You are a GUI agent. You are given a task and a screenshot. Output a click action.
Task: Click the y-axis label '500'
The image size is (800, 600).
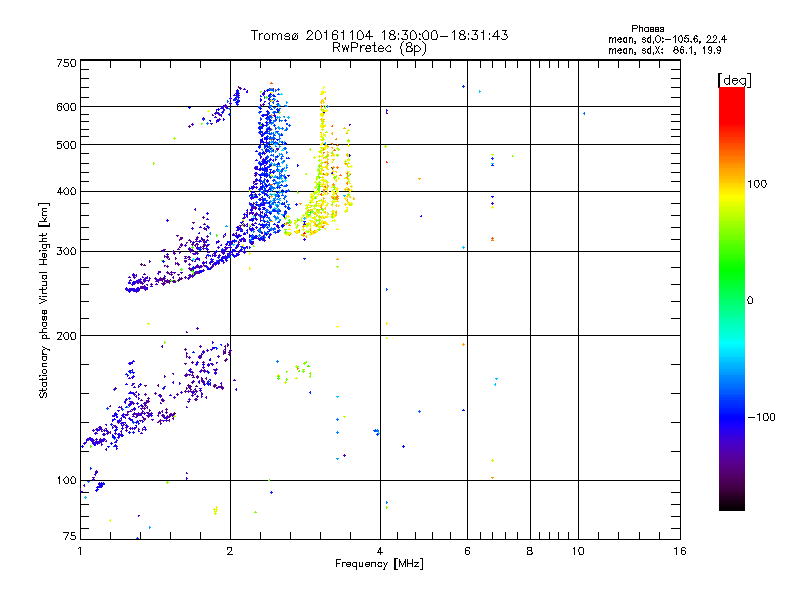point(66,145)
